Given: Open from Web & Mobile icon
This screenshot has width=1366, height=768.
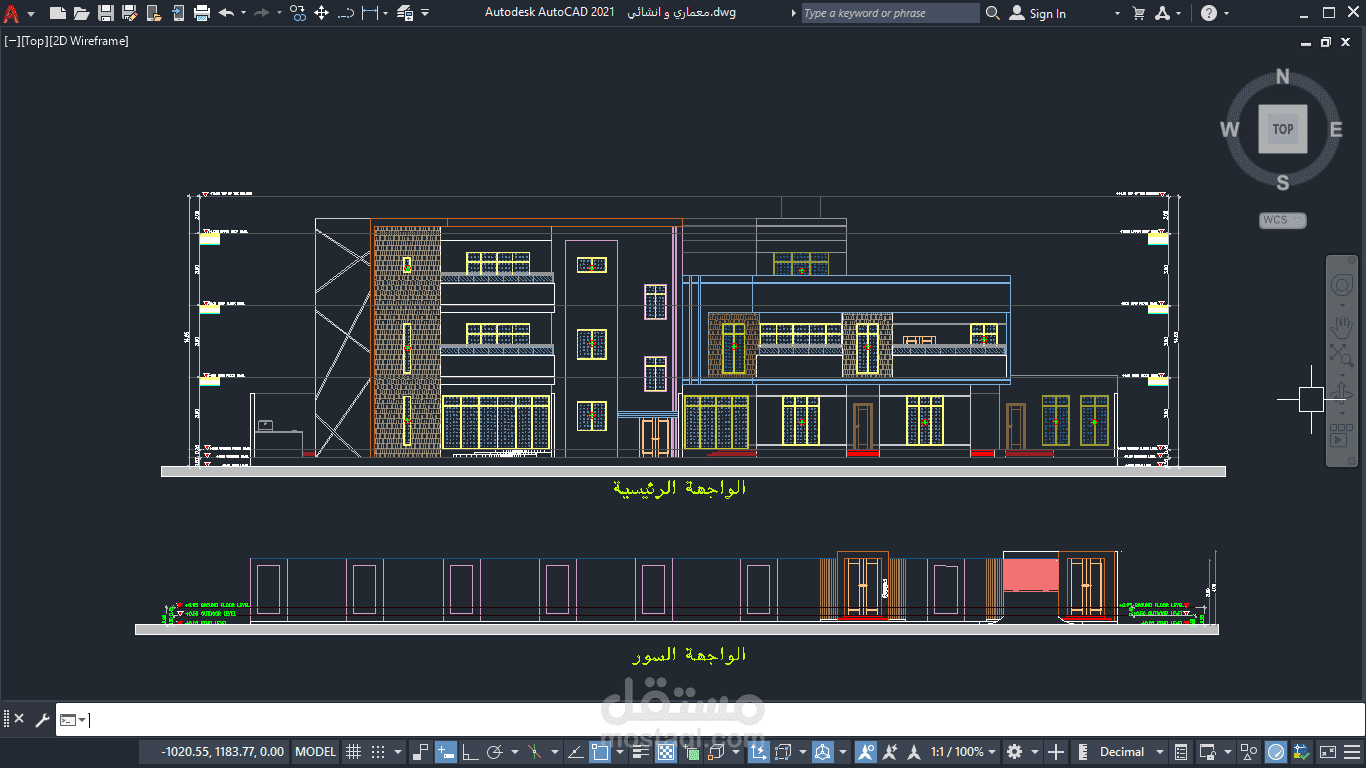Looking at the screenshot, I should 154,14.
